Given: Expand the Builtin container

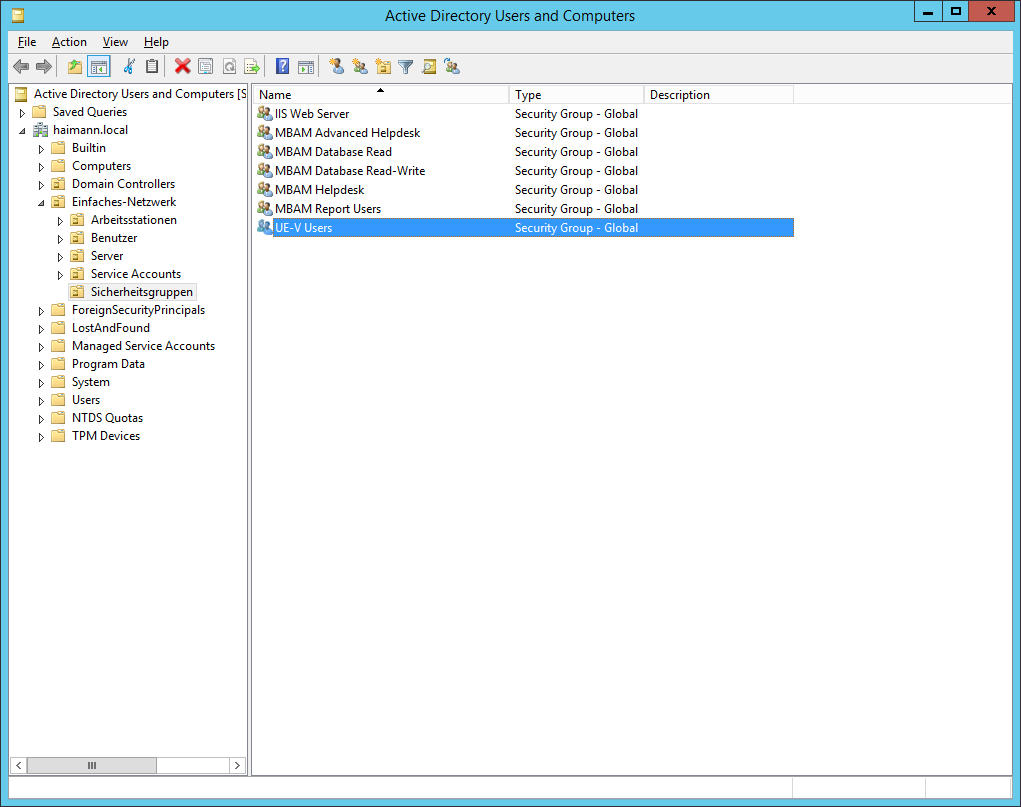Looking at the screenshot, I should pyautogui.click(x=41, y=149).
